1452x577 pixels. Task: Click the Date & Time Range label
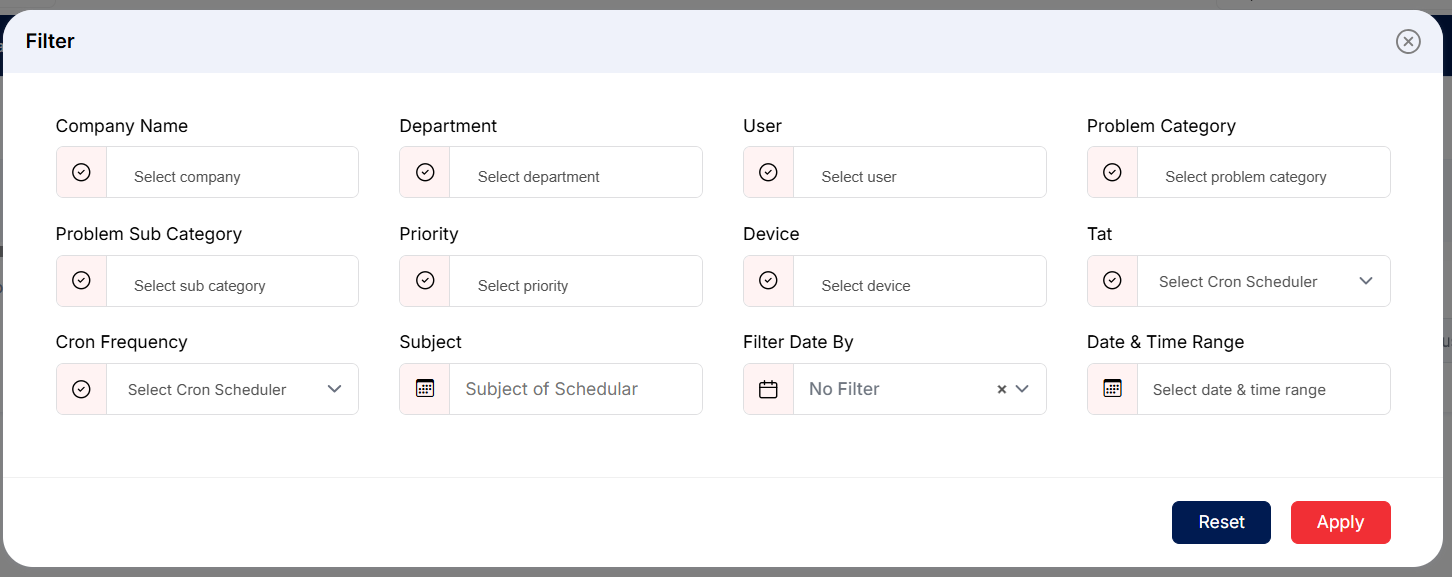pos(1166,342)
